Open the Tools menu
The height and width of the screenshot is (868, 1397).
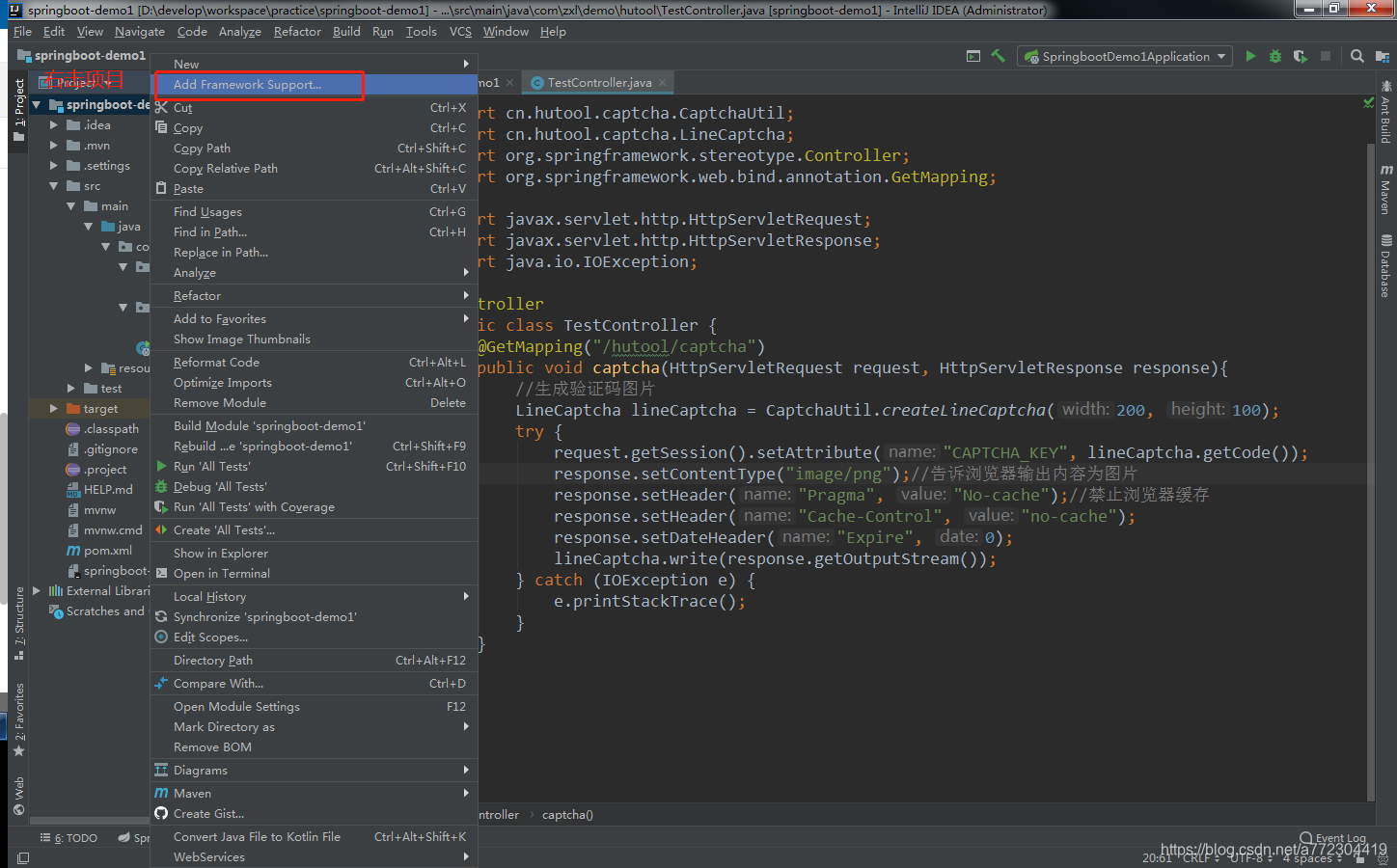(x=421, y=32)
